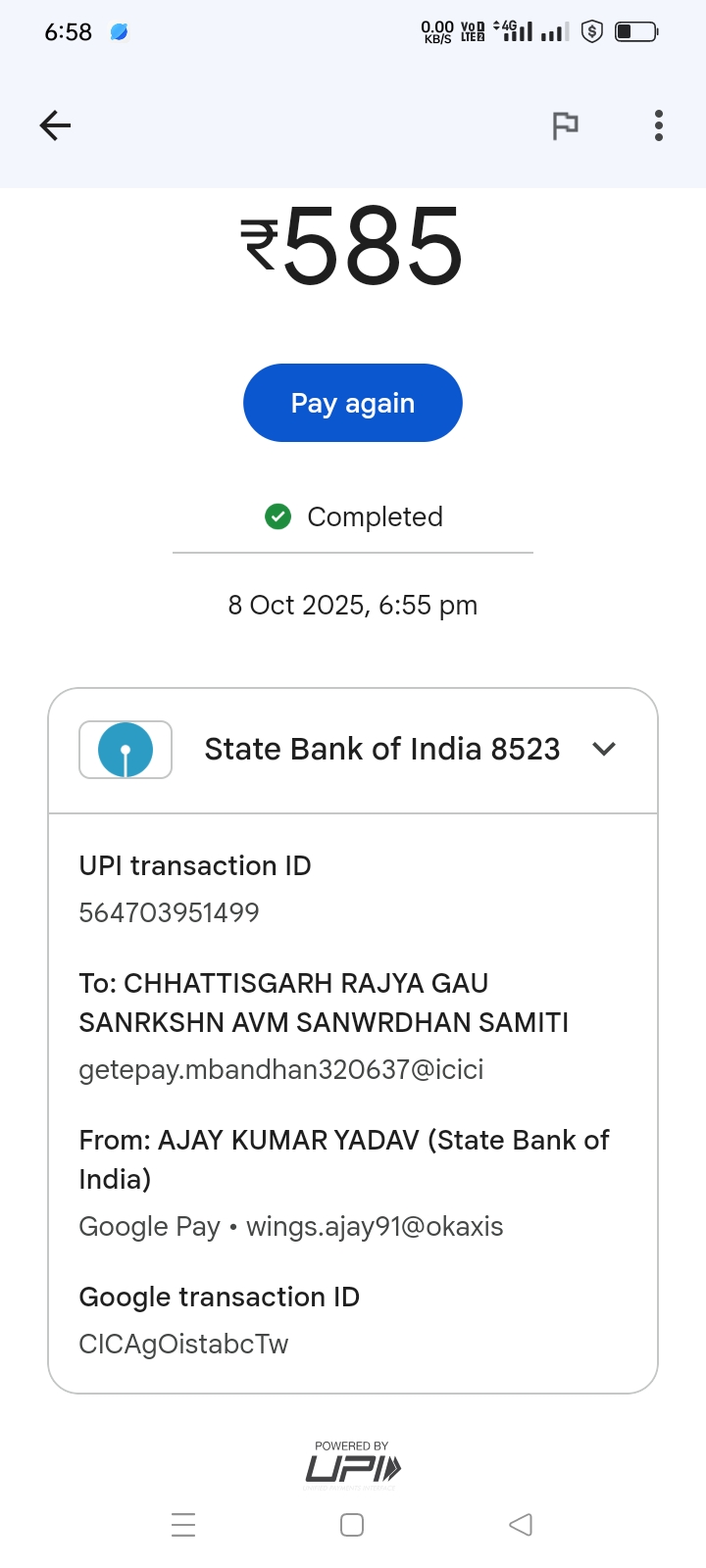Viewport: 706px width, 1568px height.
Task: Expand the State Bank of India chevron
Action: tap(604, 750)
